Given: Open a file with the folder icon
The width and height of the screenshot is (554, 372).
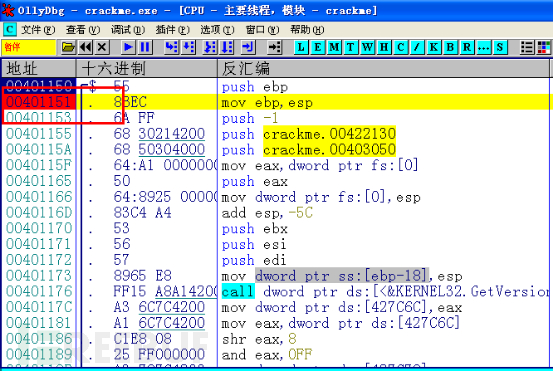Looking at the screenshot, I should point(68,47).
